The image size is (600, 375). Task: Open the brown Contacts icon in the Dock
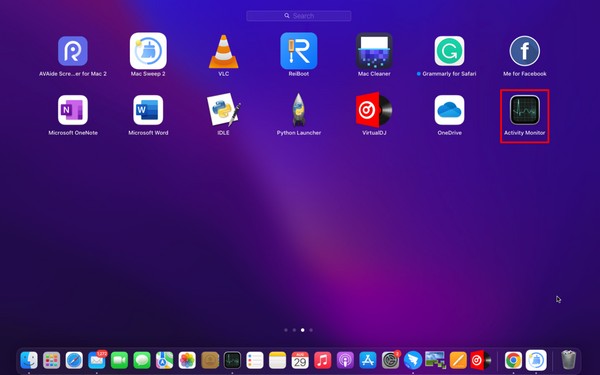click(210, 360)
